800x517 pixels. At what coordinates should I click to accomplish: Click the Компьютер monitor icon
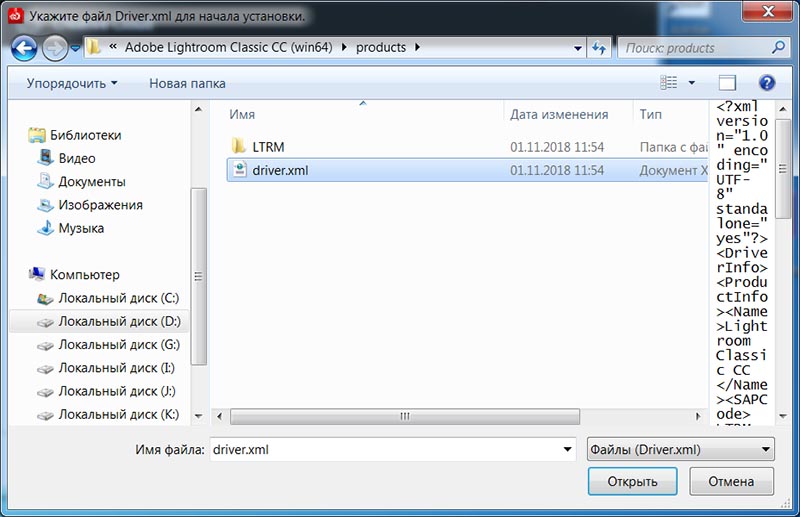coord(37,274)
